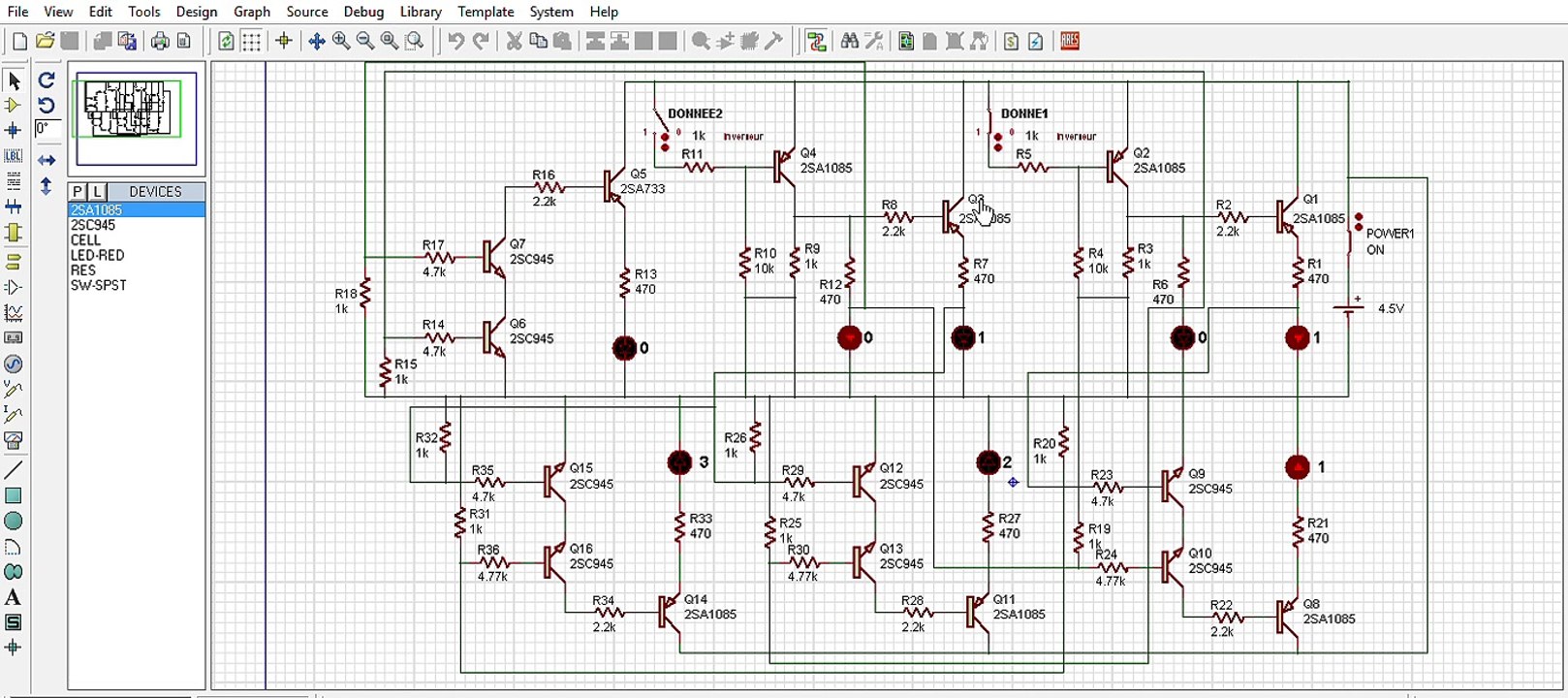Image resolution: width=1568 pixels, height=698 pixels.
Task: Choose the 2D text tool (letter A)
Action: [14, 597]
